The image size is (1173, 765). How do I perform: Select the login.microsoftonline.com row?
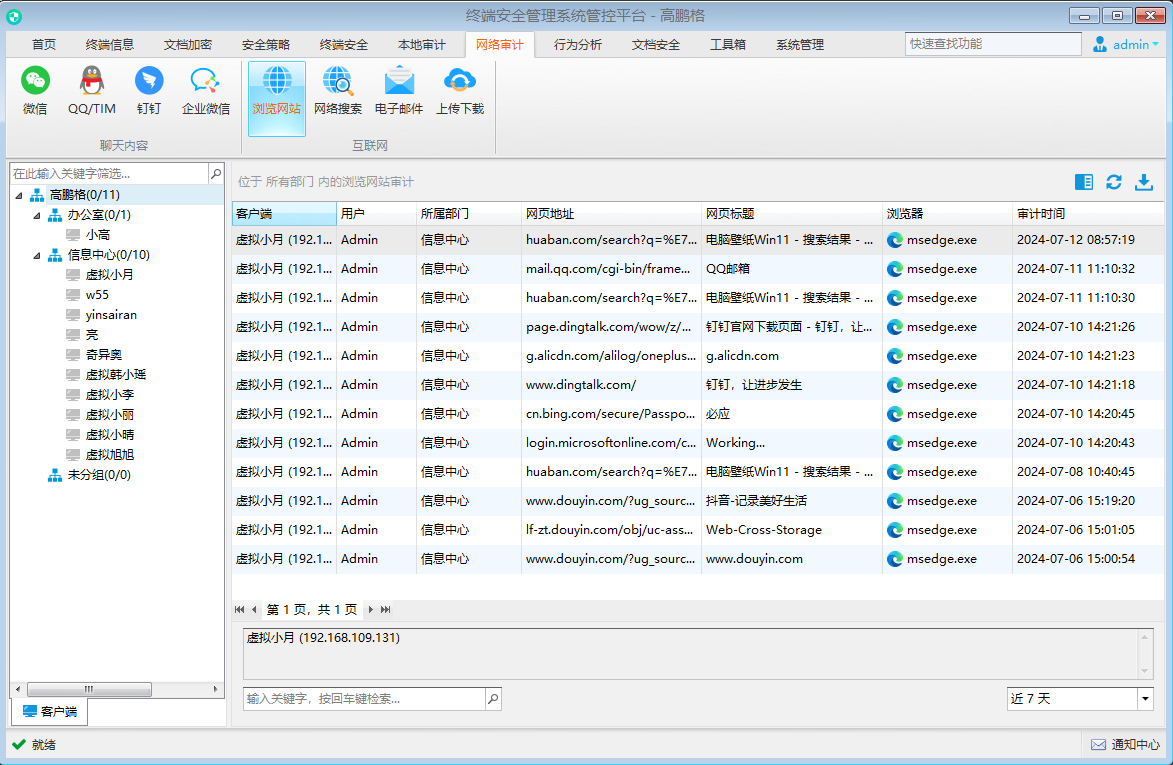(x=697, y=443)
